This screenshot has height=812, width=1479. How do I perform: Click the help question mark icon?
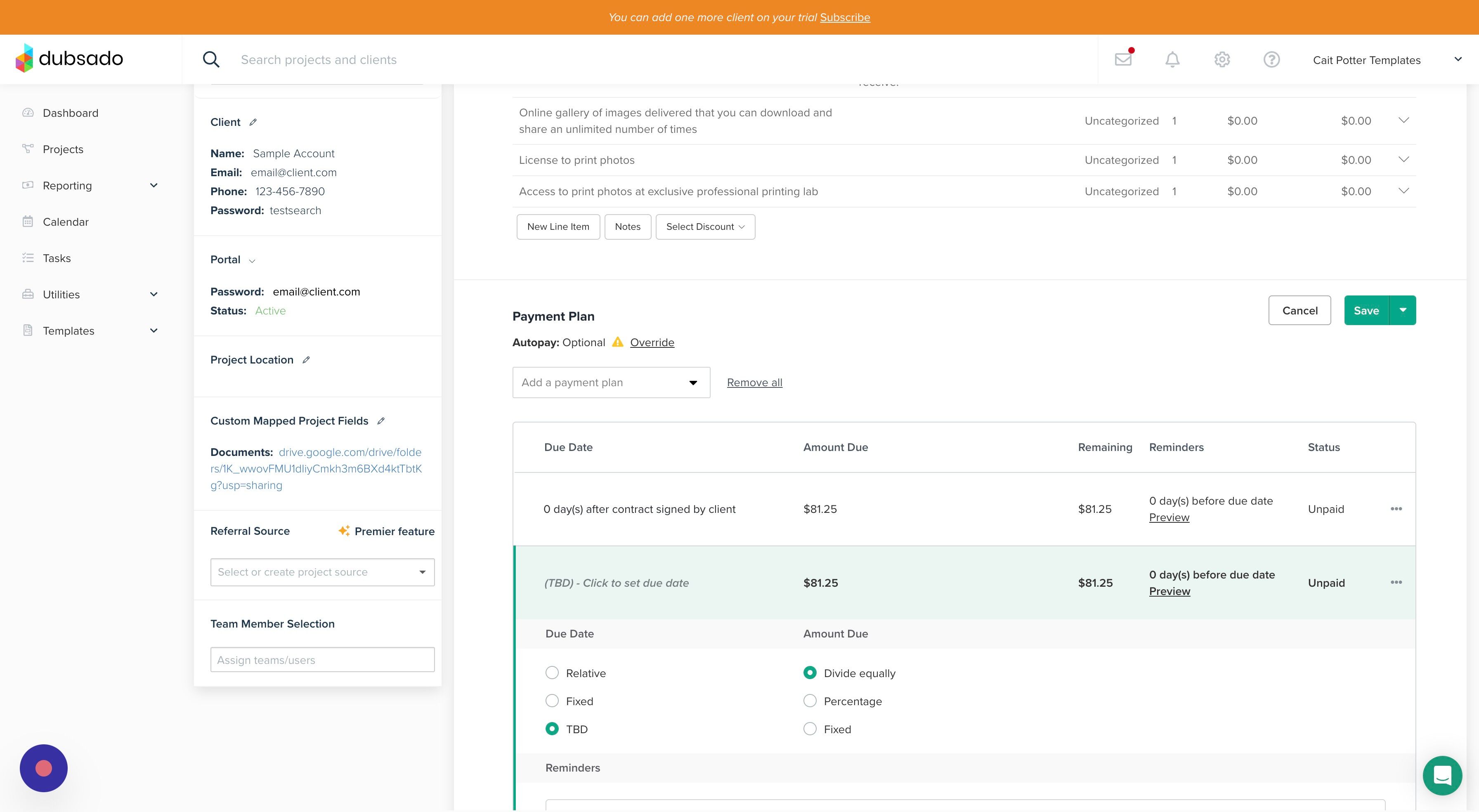coord(1271,59)
